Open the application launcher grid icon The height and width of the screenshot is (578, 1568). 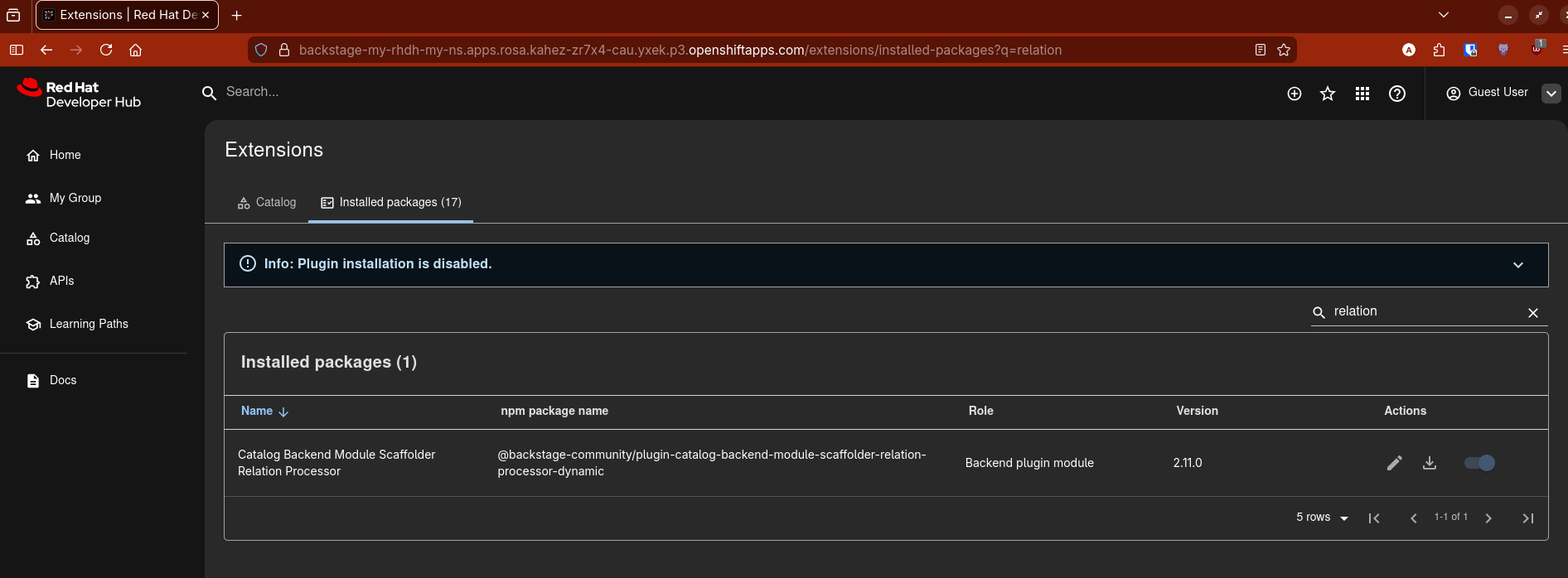[1362, 94]
